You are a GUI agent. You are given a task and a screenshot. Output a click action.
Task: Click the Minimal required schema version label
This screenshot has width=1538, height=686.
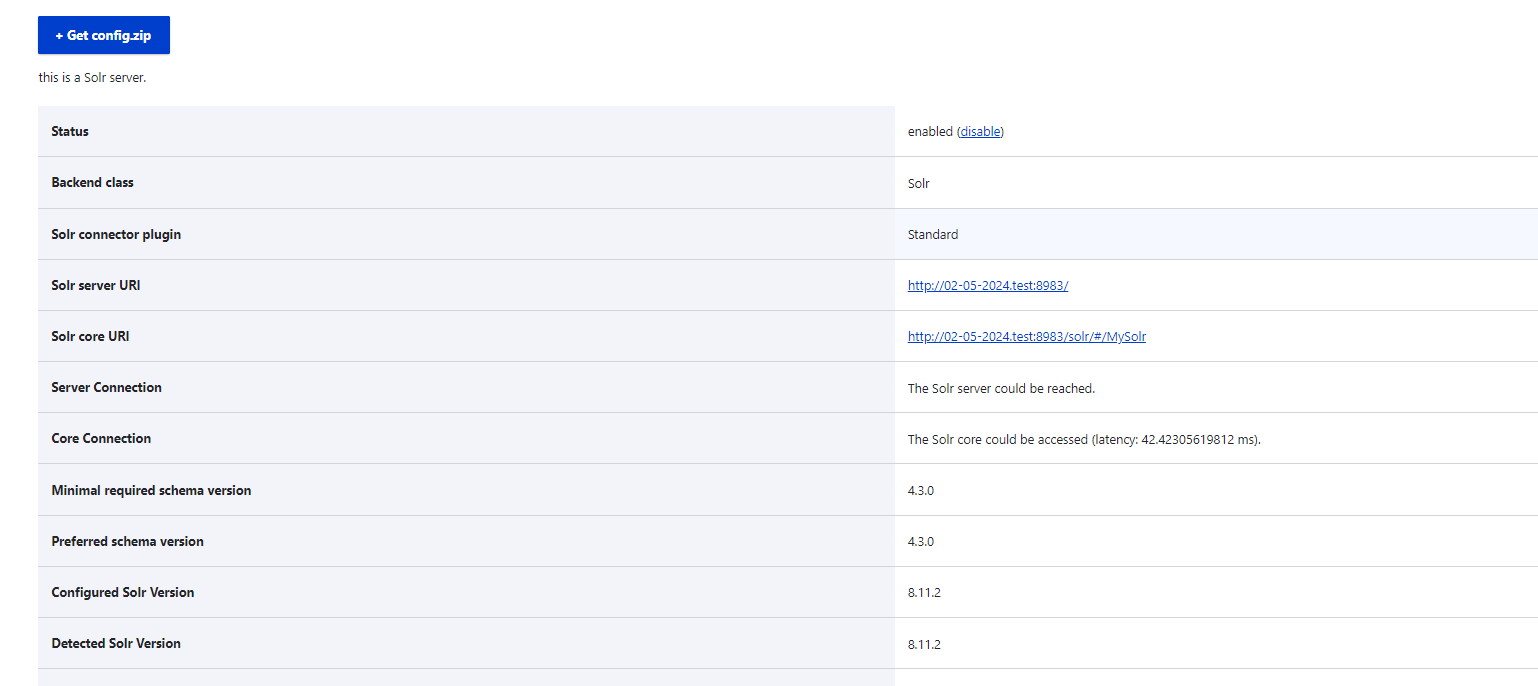pyautogui.click(x=151, y=491)
